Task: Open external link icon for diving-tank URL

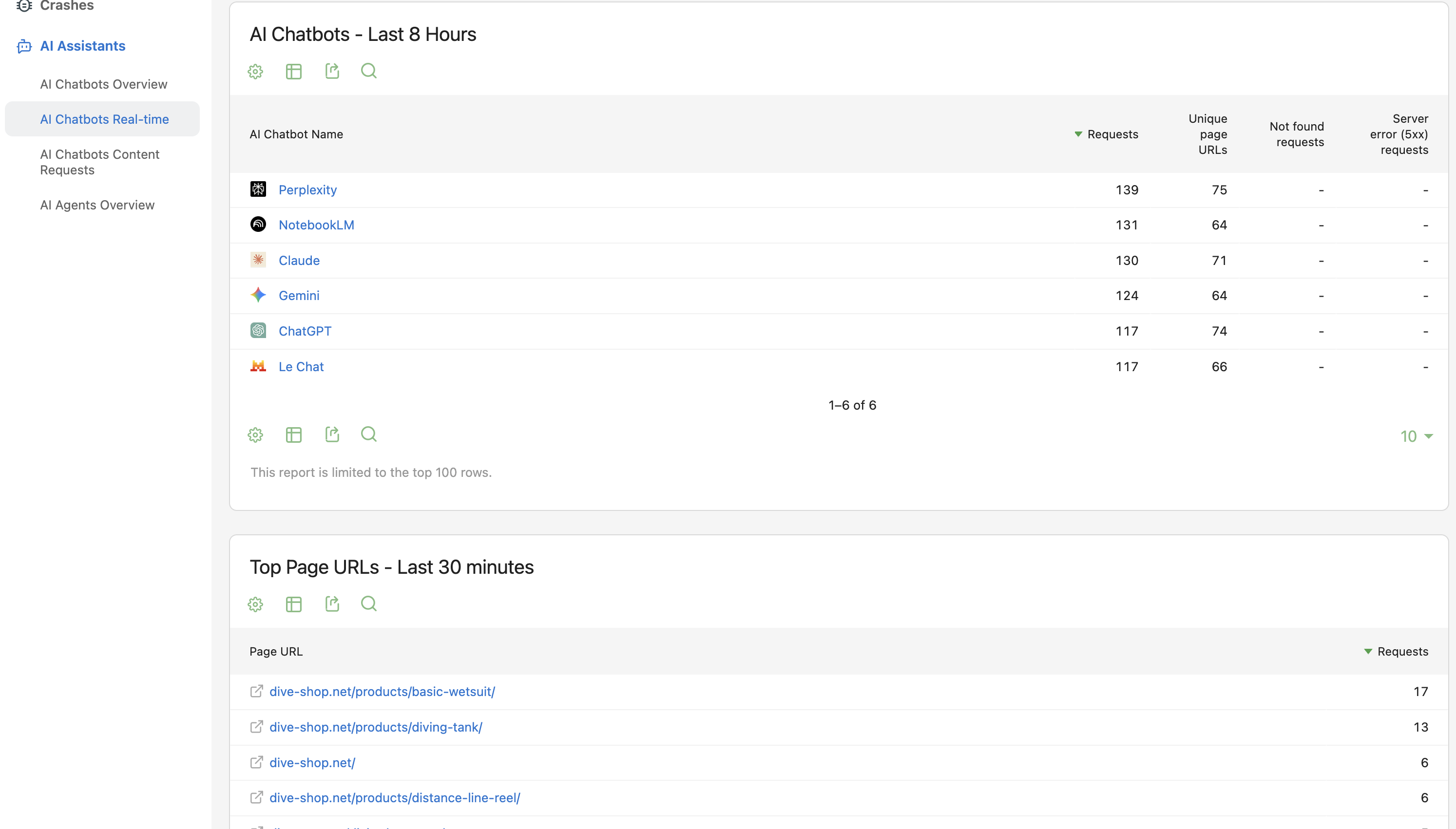Action: (256, 727)
